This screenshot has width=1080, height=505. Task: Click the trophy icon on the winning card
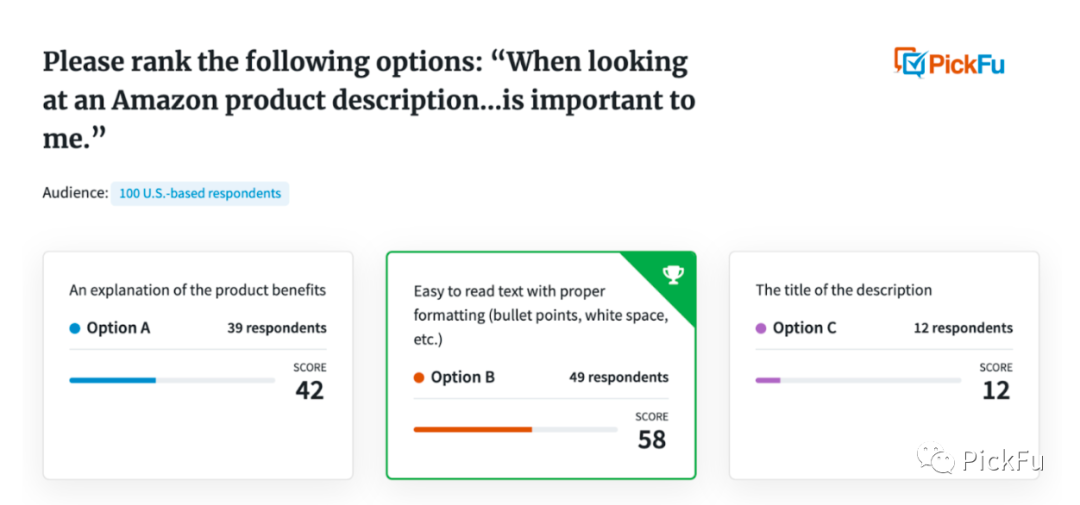coord(672,275)
